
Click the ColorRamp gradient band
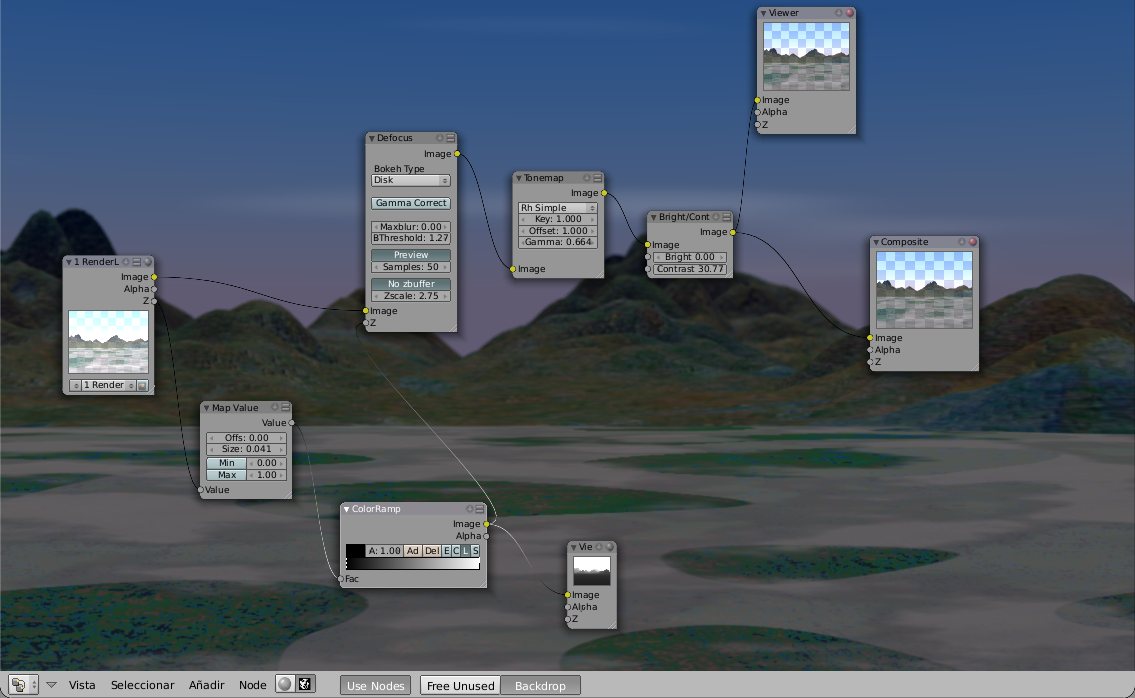[x=413, y=563]
